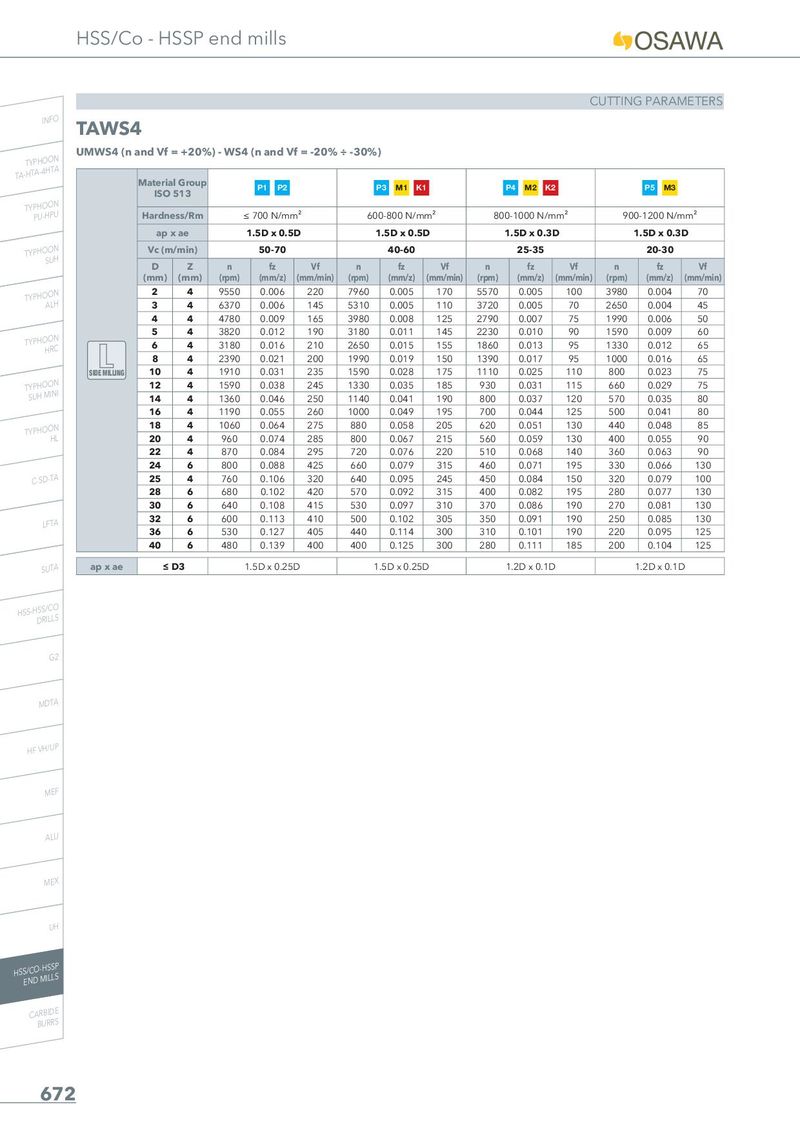Click rpm value '5570'

pyautogui.click(x=487, y=292)
